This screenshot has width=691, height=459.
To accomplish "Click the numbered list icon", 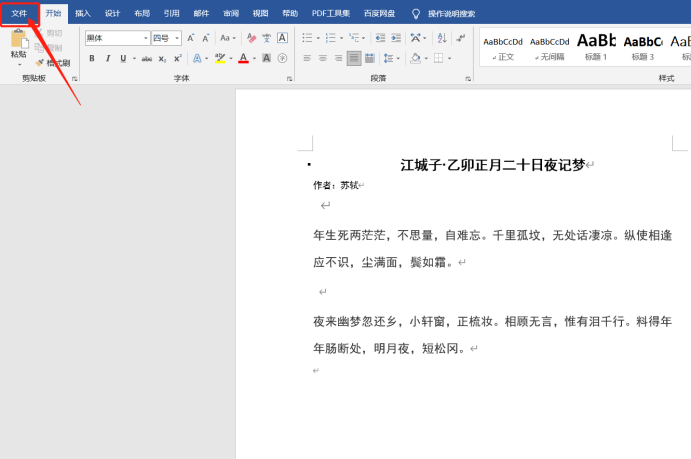I will (331, 38).
